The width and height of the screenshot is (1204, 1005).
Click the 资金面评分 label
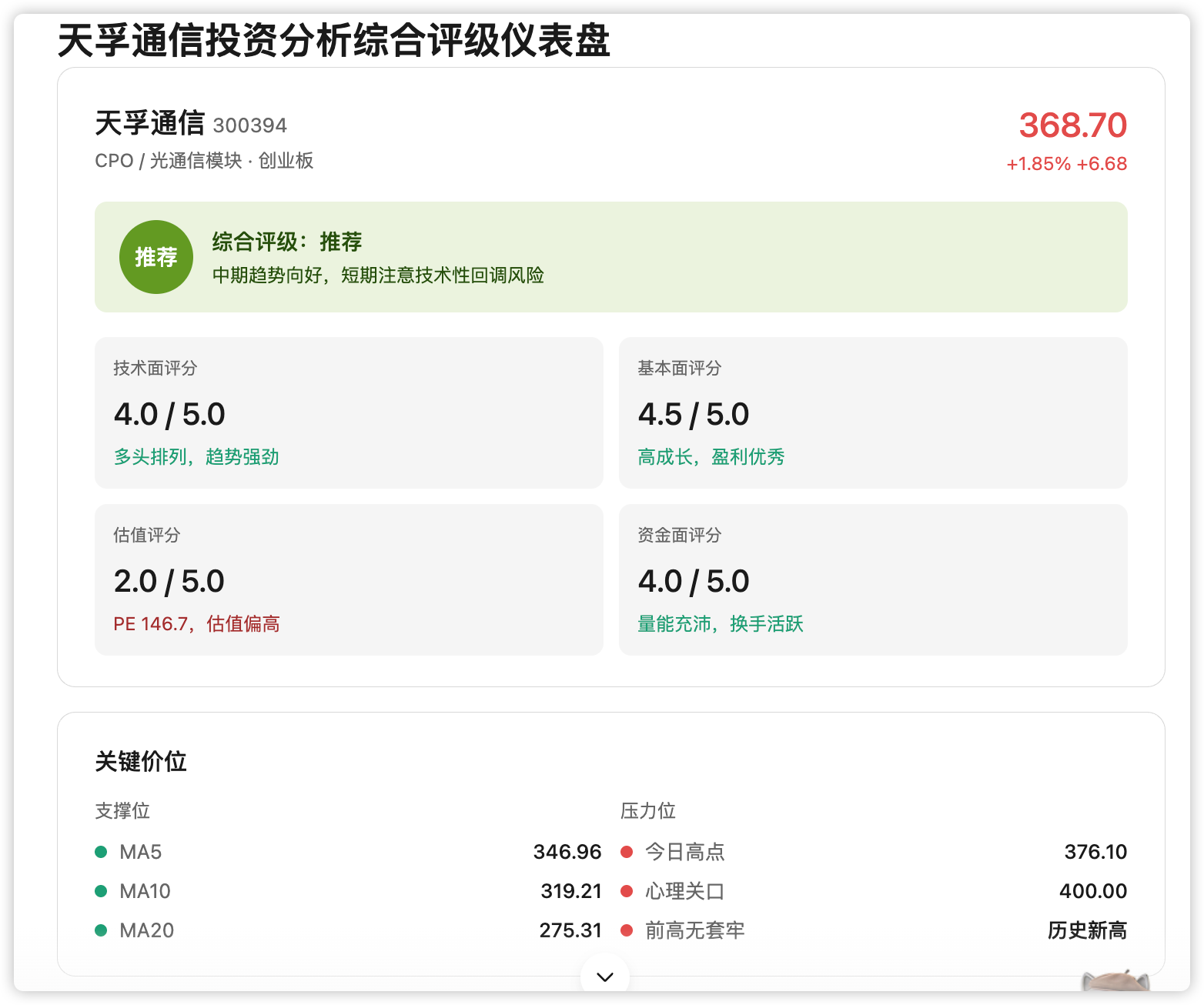[680, 535]
